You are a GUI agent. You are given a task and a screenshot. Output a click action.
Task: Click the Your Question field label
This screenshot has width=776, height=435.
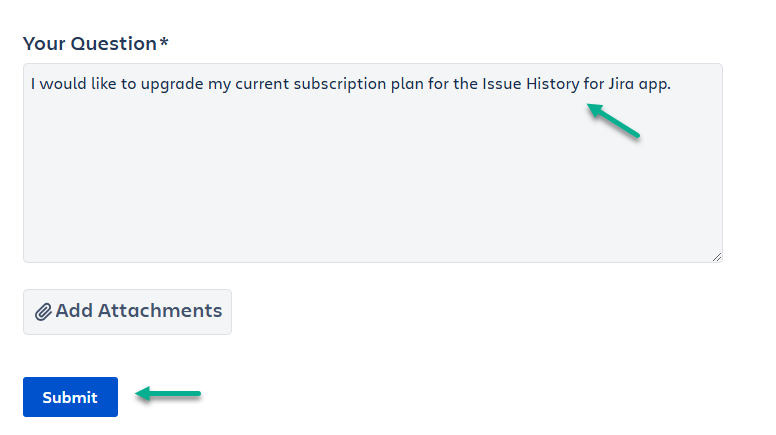[x=90, y=43]
